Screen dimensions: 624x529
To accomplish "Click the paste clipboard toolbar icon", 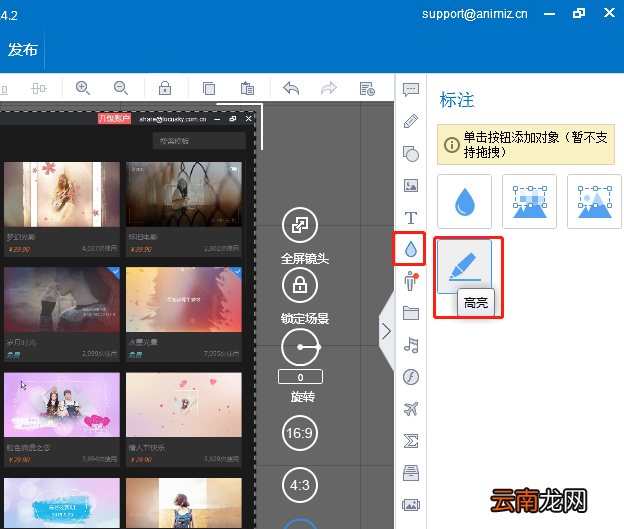I will [x=247, y=88].
